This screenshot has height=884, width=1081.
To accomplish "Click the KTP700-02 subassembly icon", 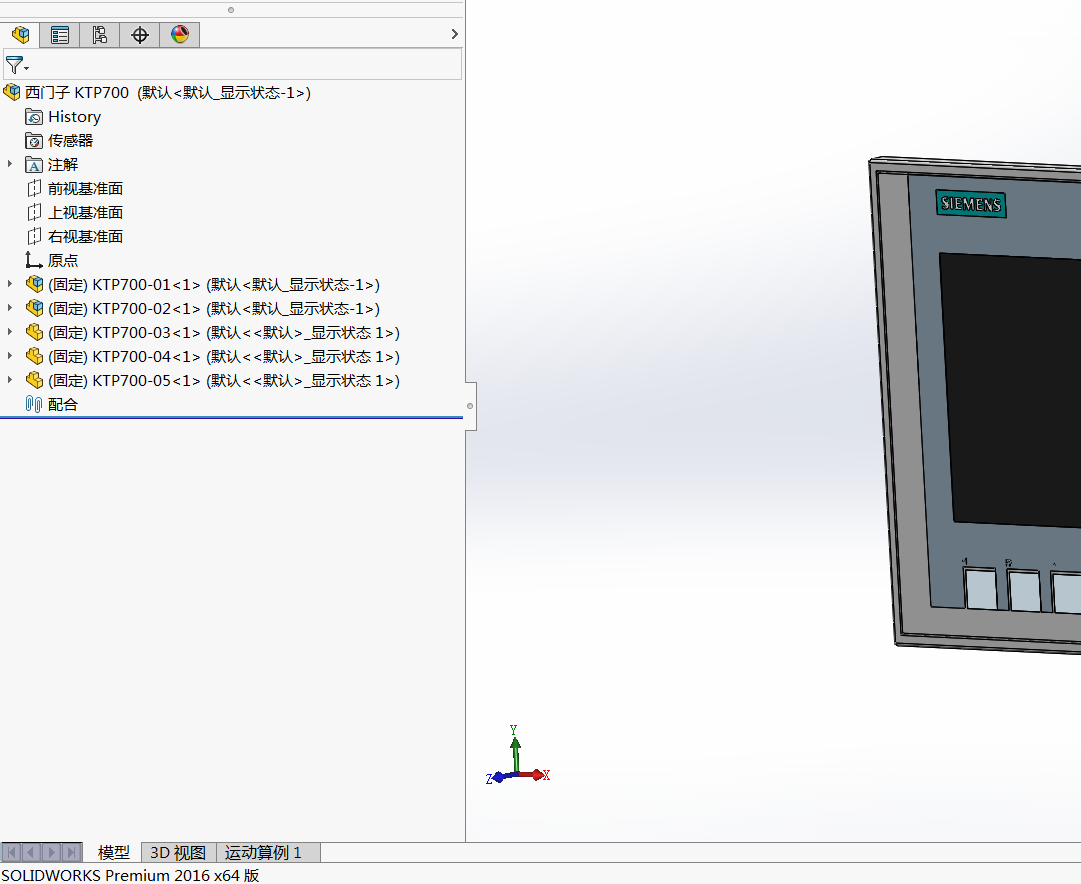I will [x=34, y=308].
